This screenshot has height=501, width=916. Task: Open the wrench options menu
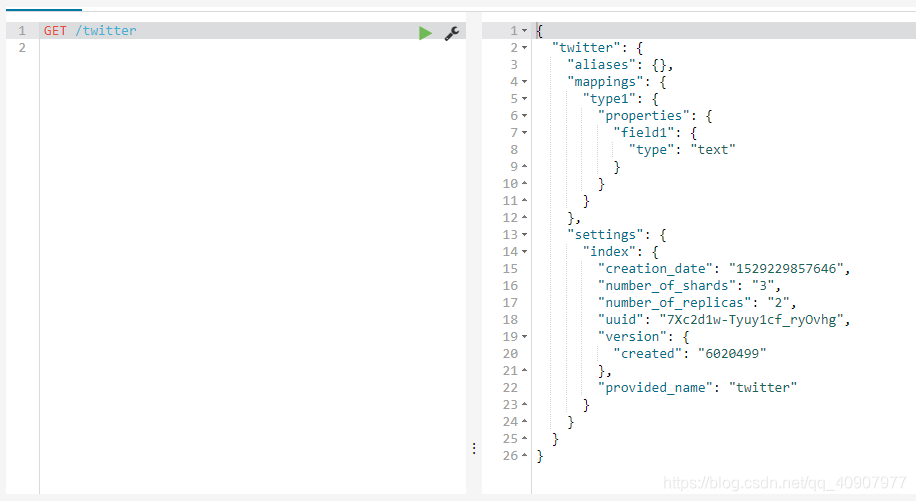coord(452,33)
